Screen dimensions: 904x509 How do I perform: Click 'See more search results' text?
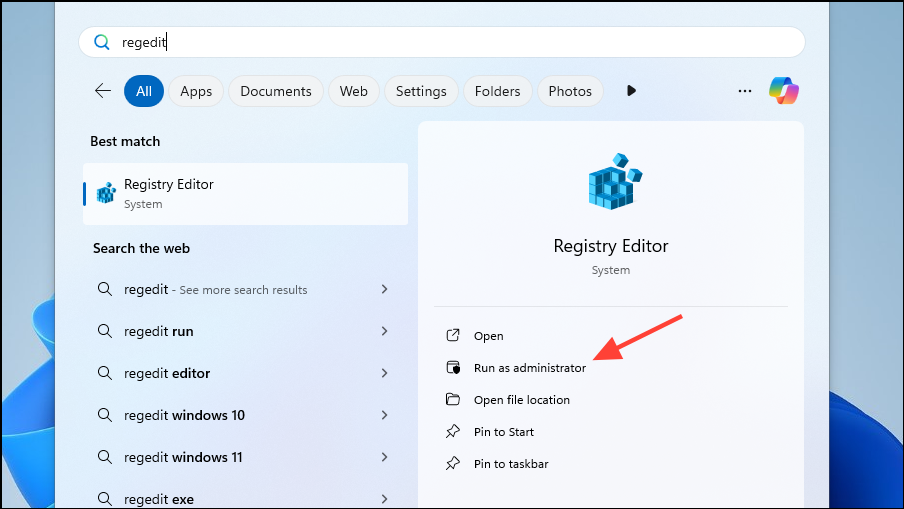pos(243,290)
